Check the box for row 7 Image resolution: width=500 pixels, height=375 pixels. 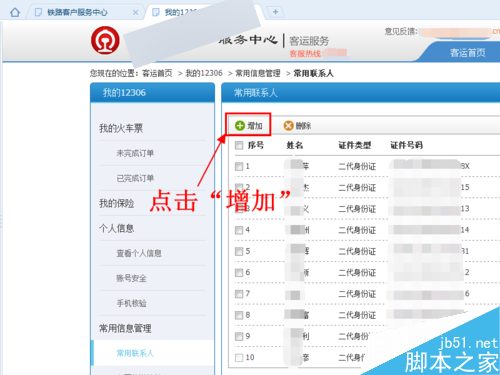point(239,294)
